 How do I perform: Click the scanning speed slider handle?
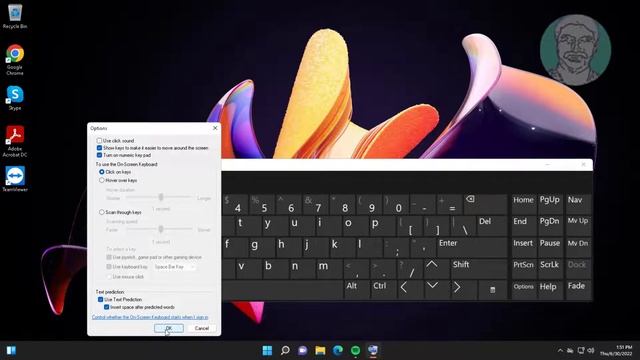tap(161, 229)
